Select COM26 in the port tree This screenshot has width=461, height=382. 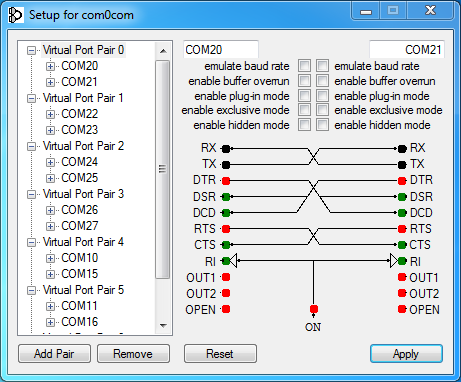point(80,210)
